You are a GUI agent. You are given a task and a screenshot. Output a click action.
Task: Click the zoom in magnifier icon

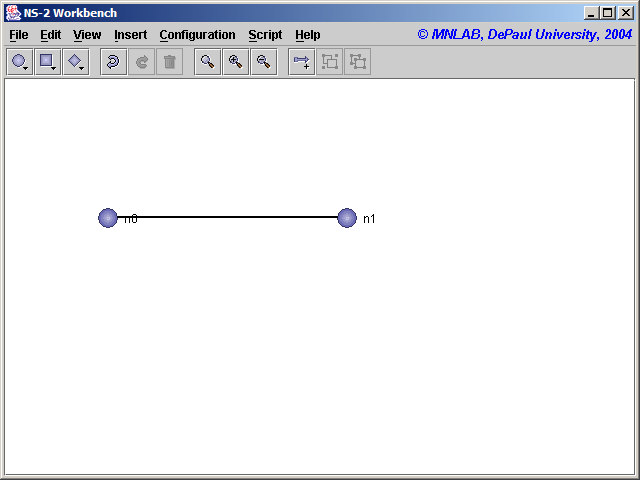click(x=236, y=62)
